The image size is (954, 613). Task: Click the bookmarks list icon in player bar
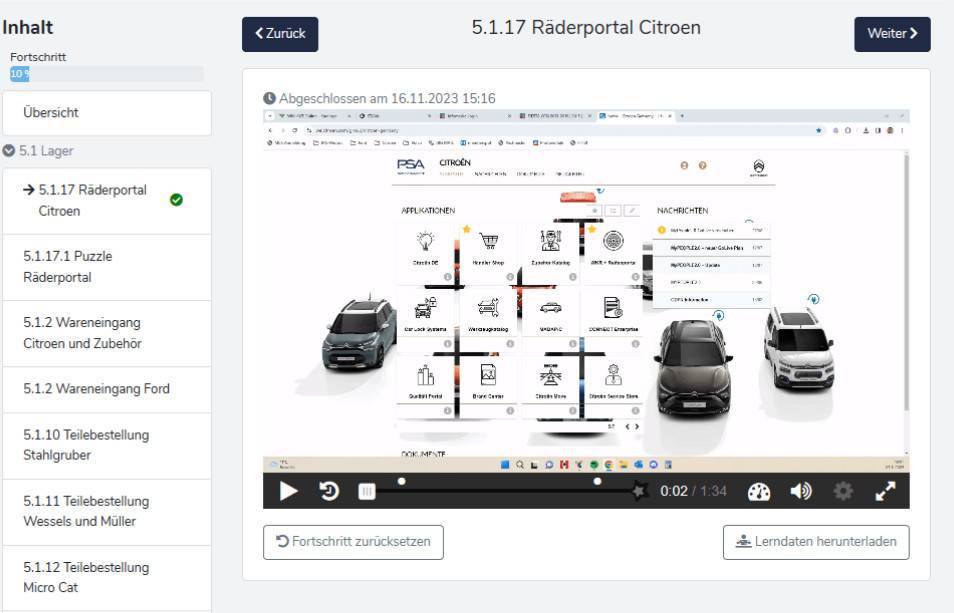point(367,491)
